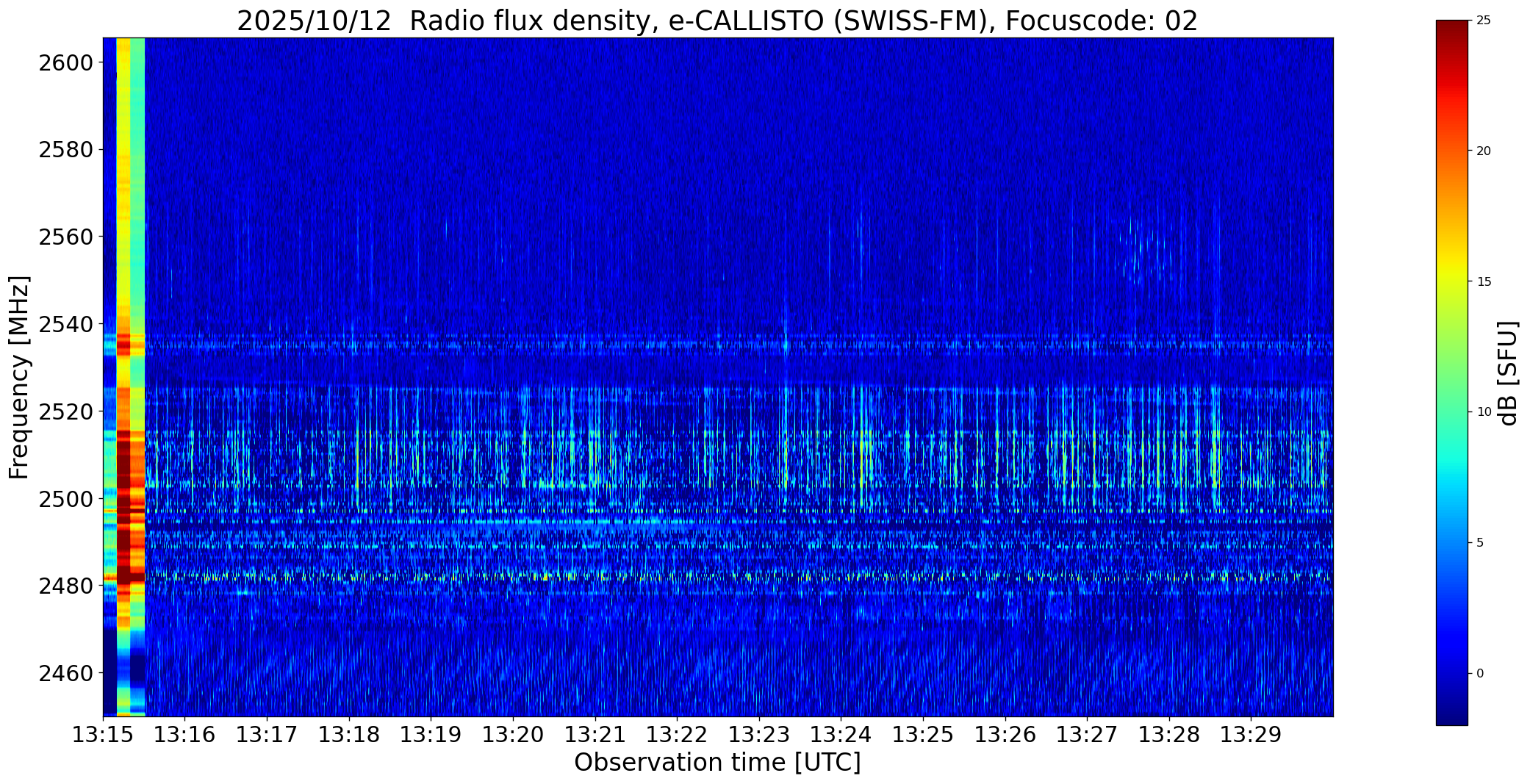Click the 2520 frequency tick label
The width and height of the screenshot is (1530, 784).
tap(66, 411)
